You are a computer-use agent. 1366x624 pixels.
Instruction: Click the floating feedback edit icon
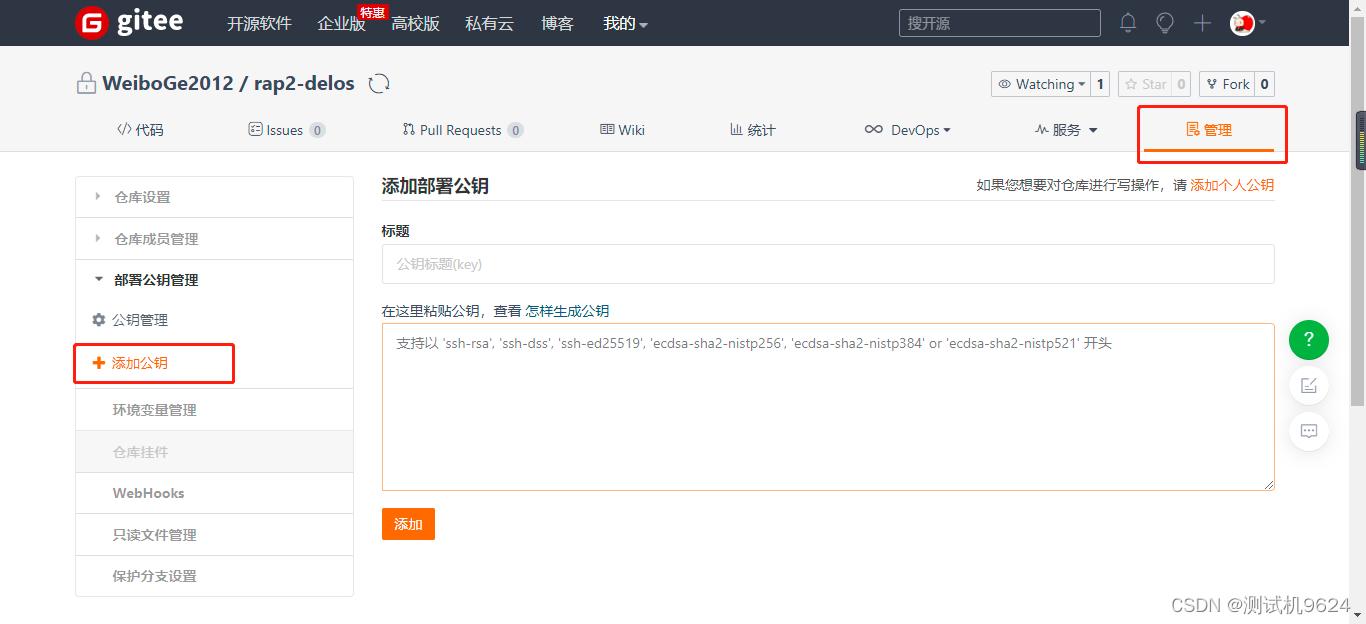[x=1309, y=386]
